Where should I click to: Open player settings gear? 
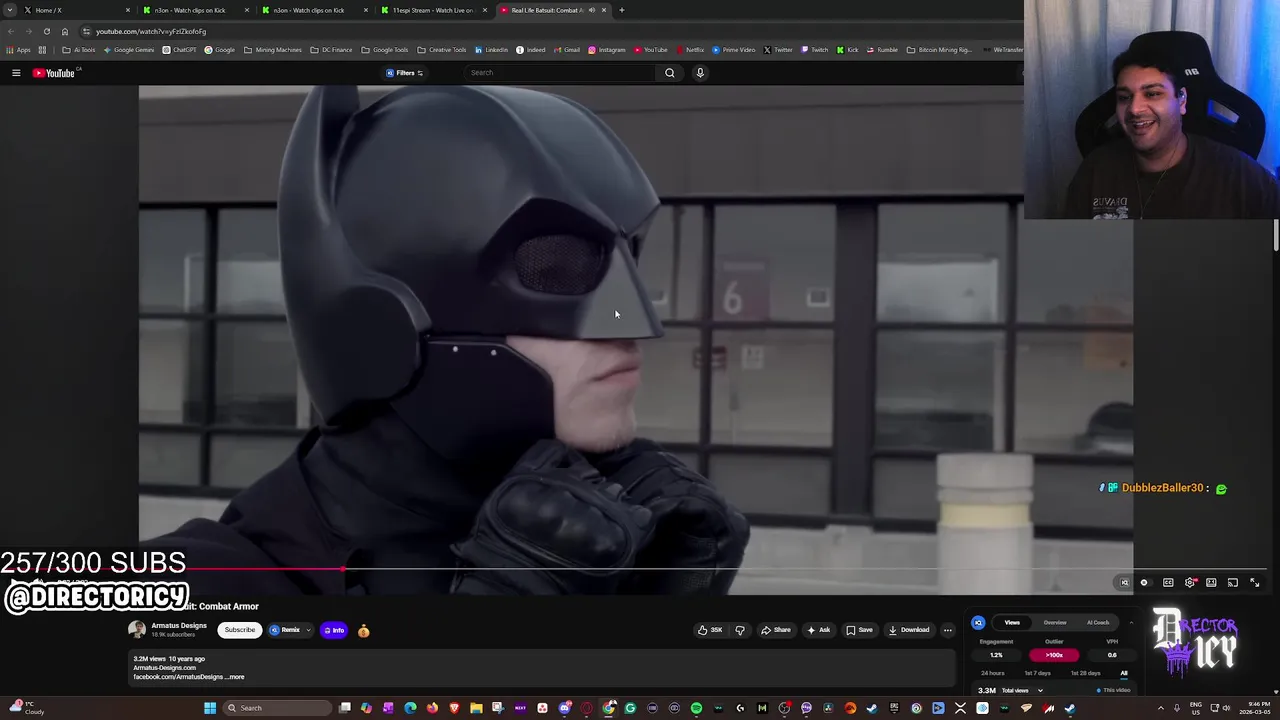(x=1190, y=583)
